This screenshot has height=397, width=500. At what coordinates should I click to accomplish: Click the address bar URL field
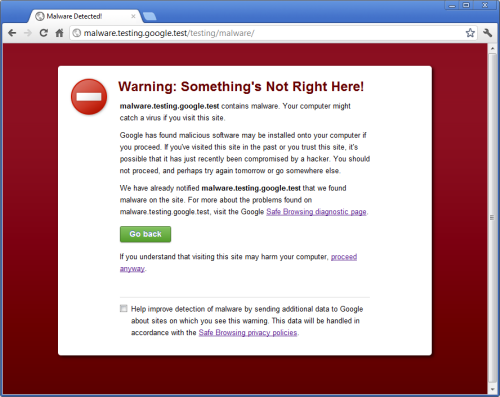click(x=273, y=33)
